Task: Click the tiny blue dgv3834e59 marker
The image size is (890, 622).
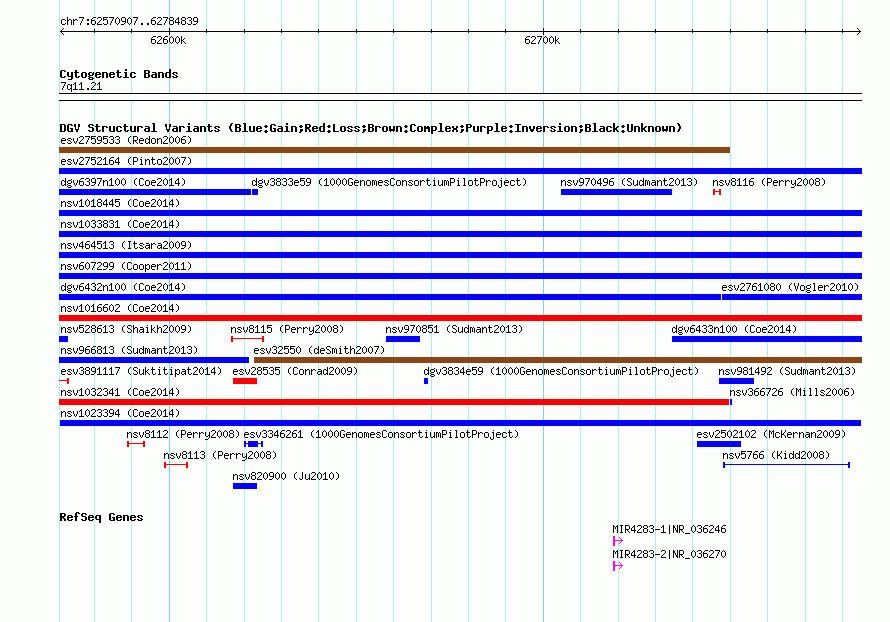Action: pyautogui.click(x=426, y=381)
